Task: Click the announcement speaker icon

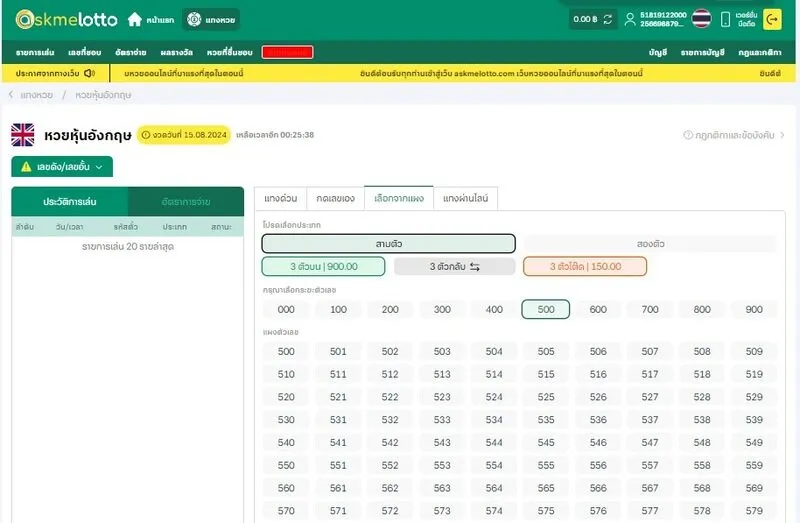Action: (x=89, y=73)
